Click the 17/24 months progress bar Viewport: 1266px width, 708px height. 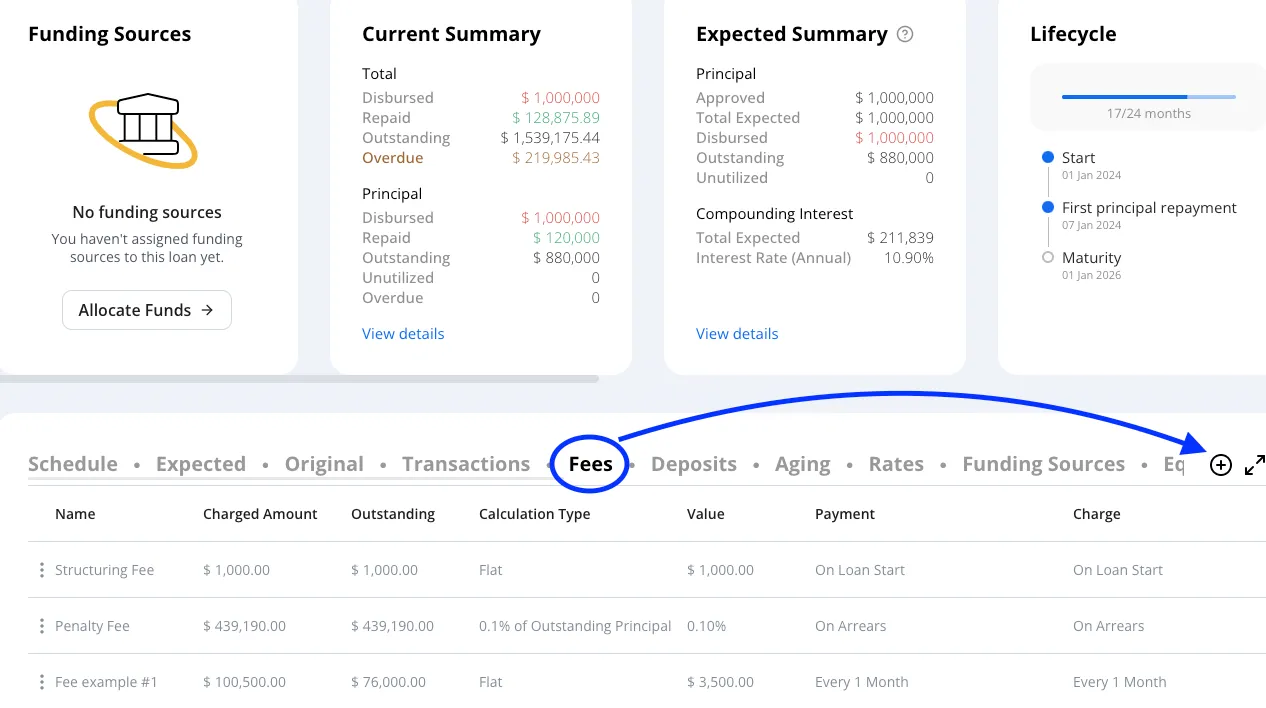(1148, 97)
